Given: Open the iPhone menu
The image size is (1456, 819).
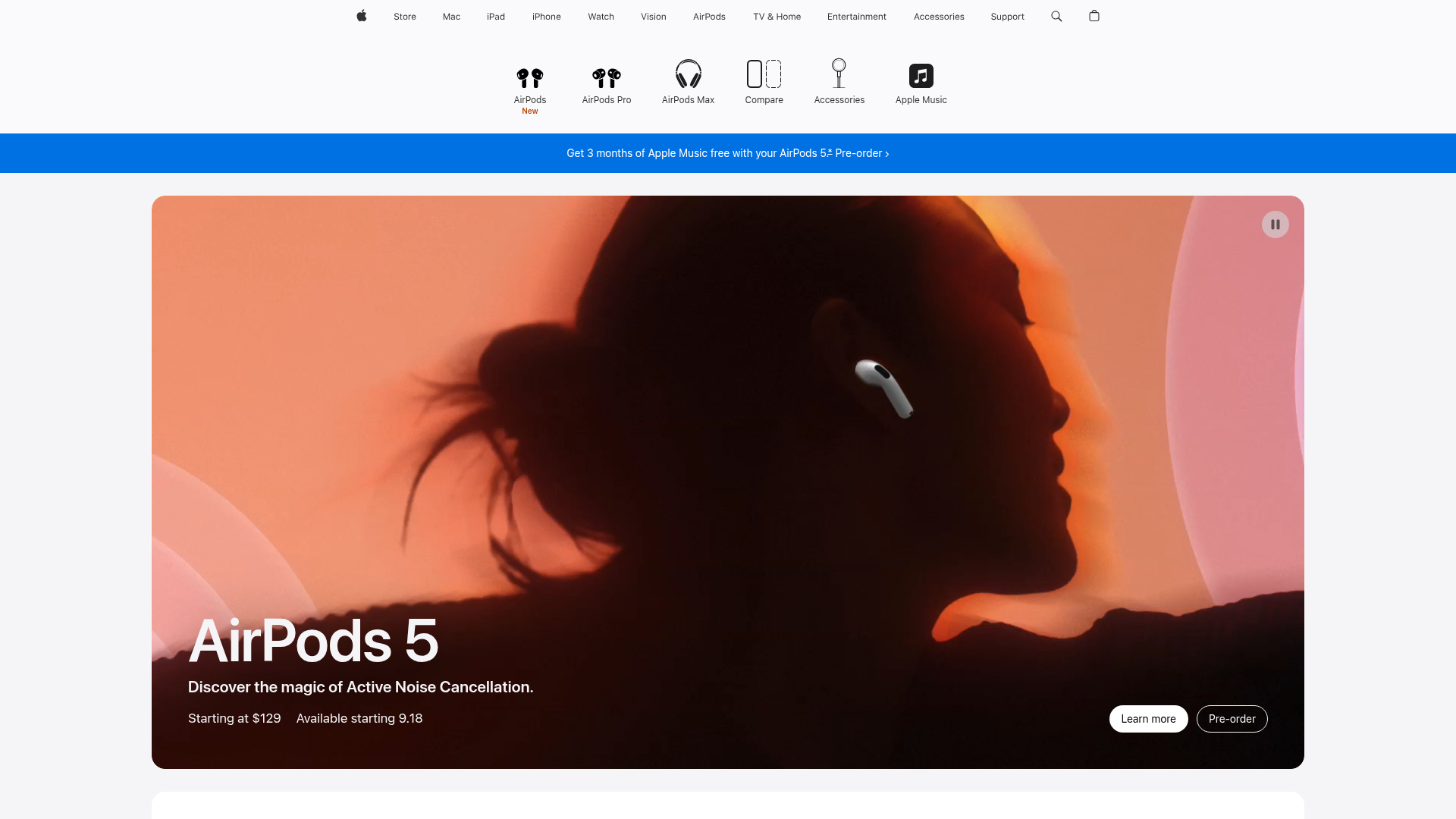Looking at the screenshot, I should click(x=547, y=17).
